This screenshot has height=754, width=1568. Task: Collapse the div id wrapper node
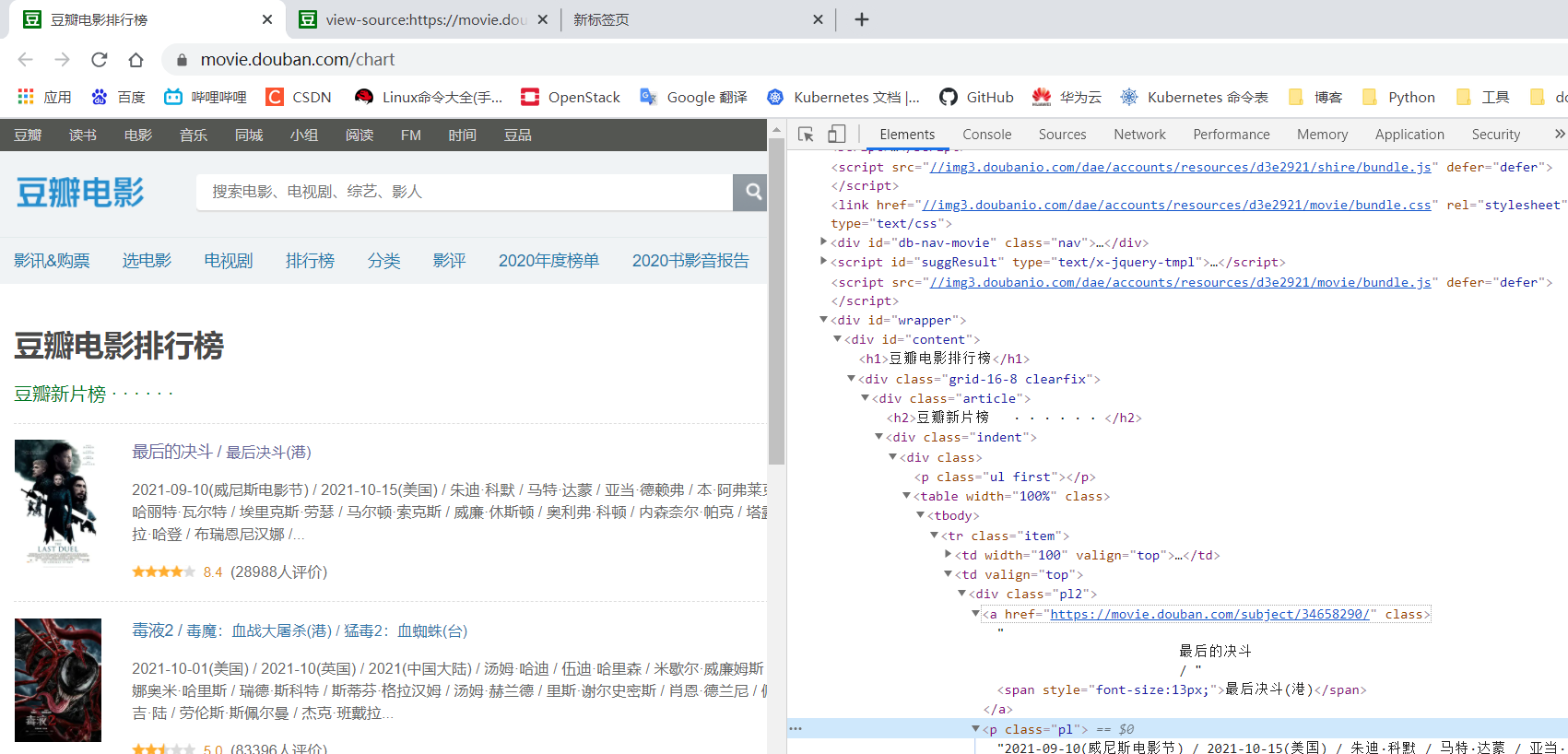click(823, 320)
